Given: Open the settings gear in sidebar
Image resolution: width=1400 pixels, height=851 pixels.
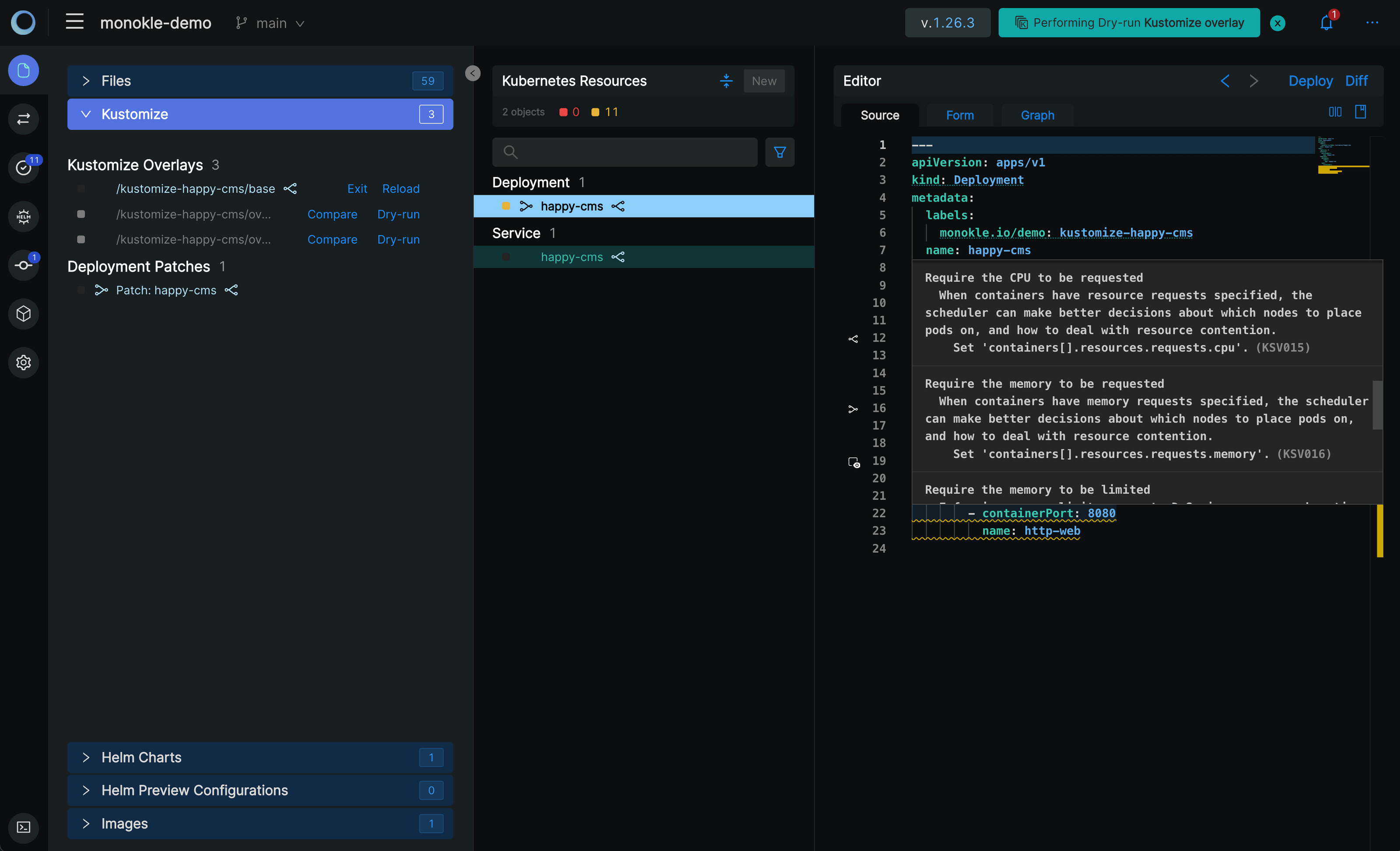Looking at the screenshot, I should coord(23,363).
